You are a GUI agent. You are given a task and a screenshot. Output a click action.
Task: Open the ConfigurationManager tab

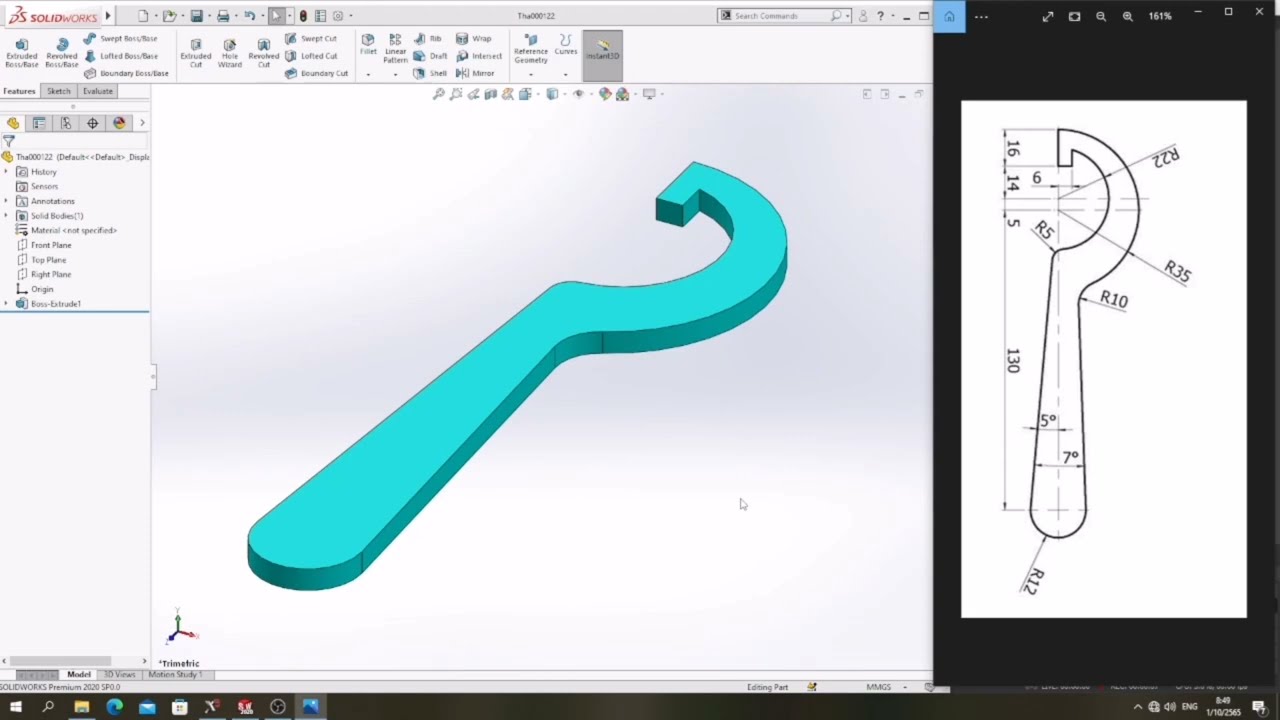click(66, 123)
